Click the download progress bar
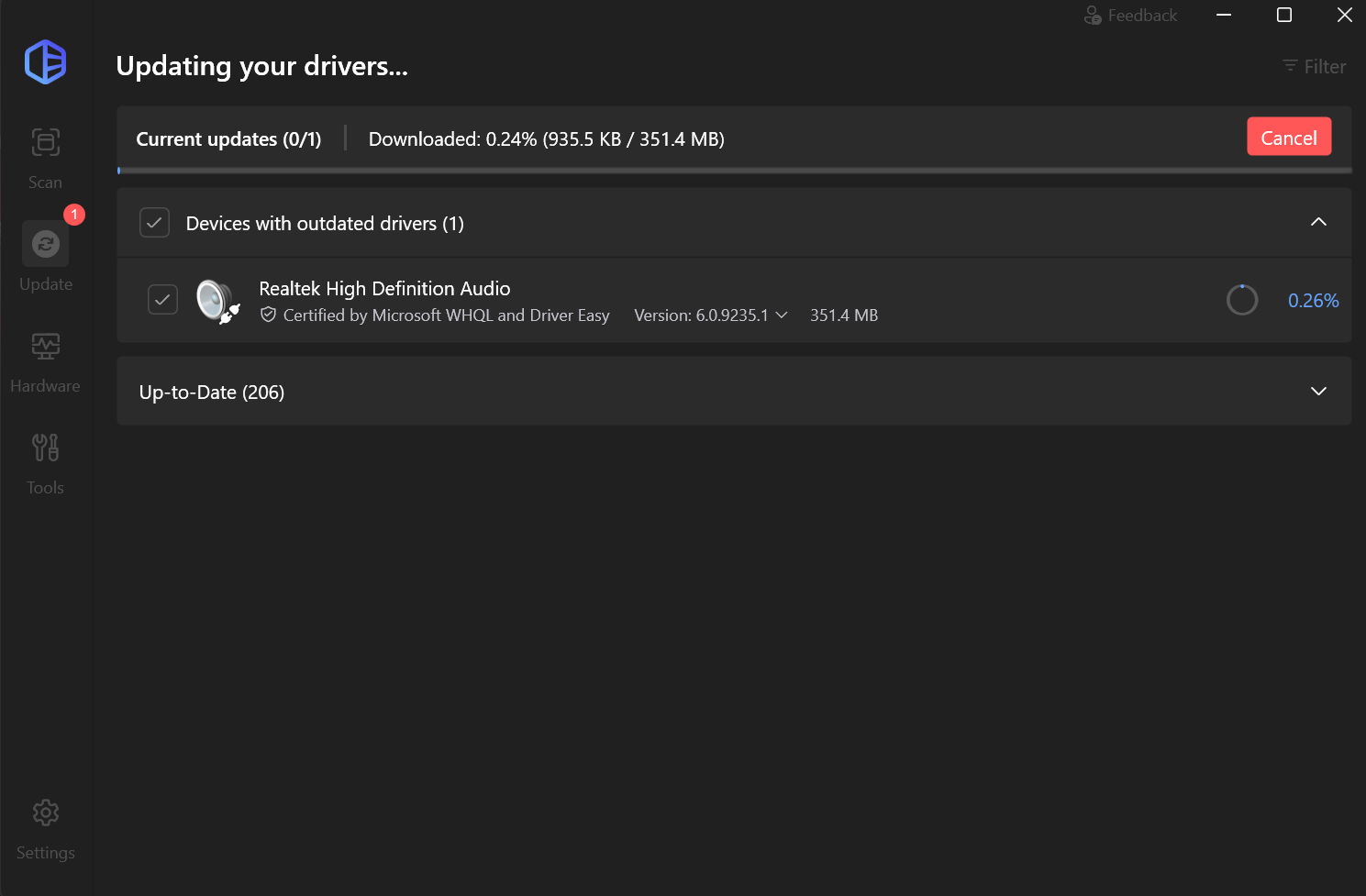The image size is (1366, 896). [x=734, y=171]
